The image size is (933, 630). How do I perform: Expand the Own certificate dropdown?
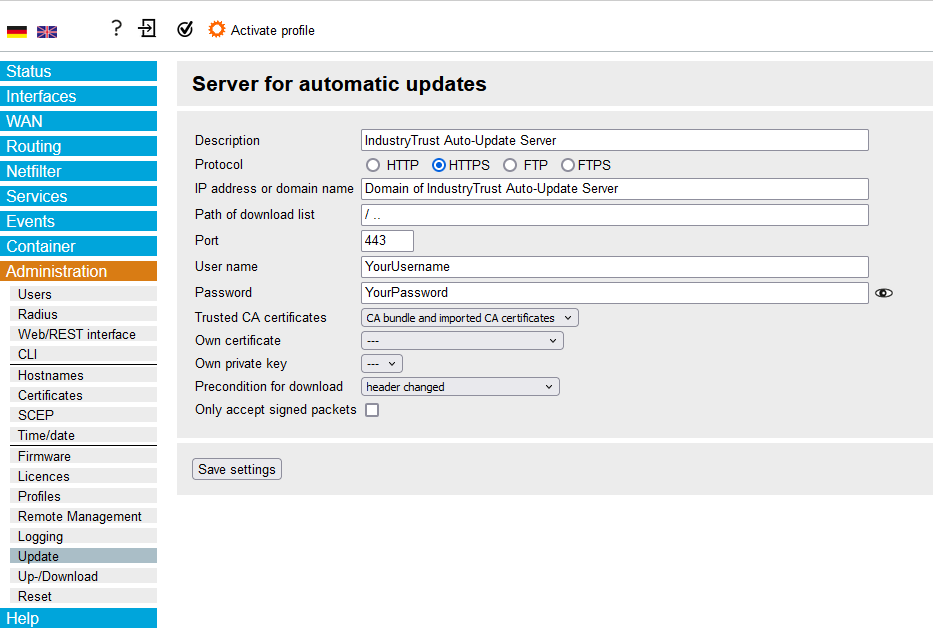coord(462,341)
